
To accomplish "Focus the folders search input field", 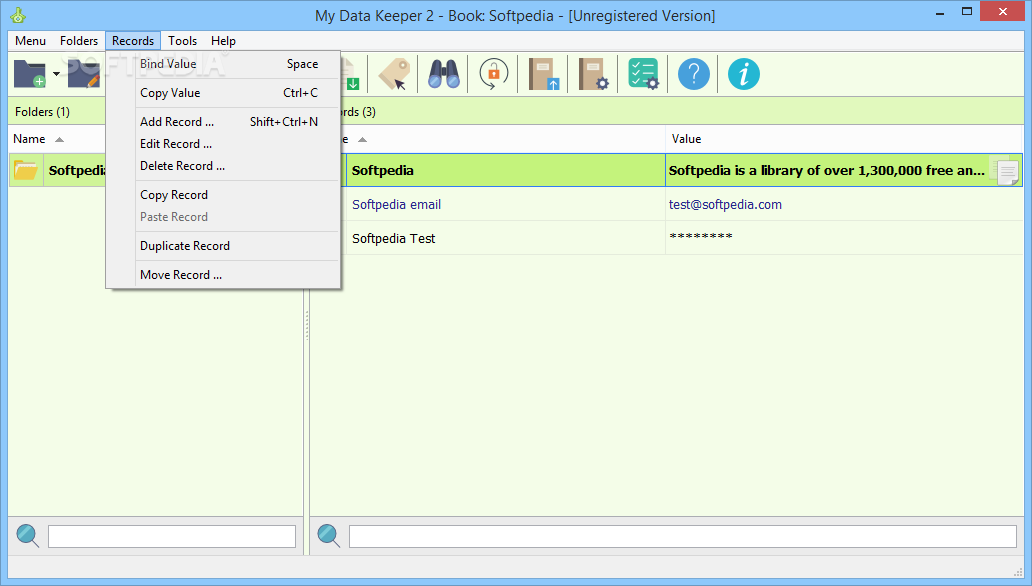I will pyautogui.click(x=172, y=537).
